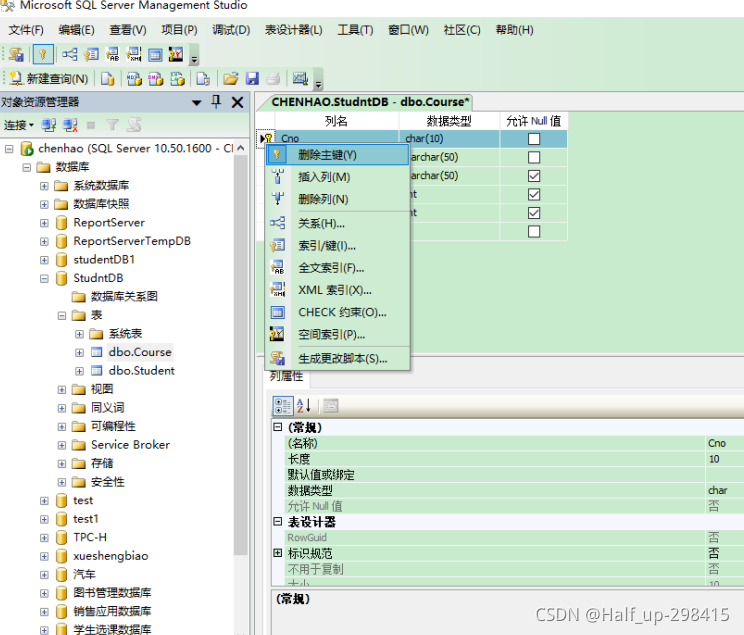Image resolution: width=744 pixels, height=635 pixels.
Task: Open the 表设计器(L) menu
Action: 293,30
